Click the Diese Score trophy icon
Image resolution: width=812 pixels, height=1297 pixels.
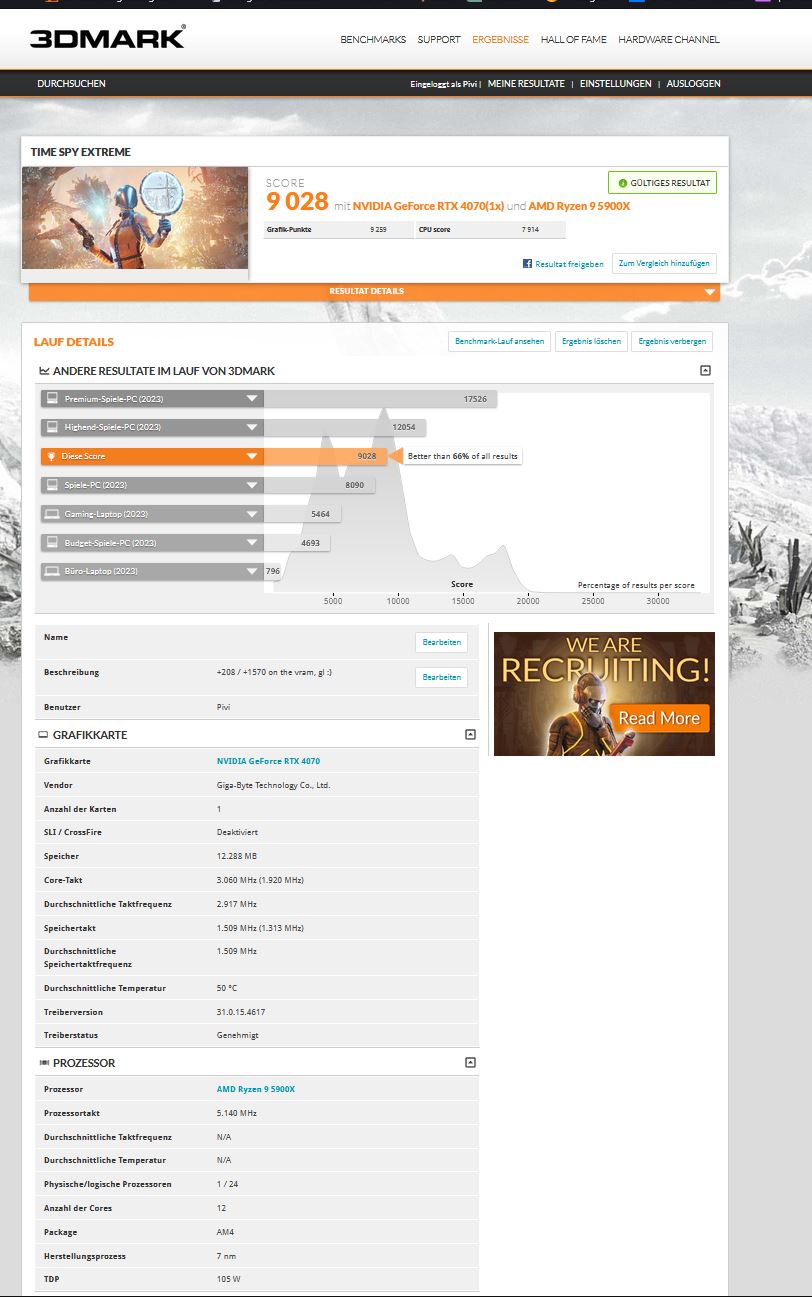point(51,456)
